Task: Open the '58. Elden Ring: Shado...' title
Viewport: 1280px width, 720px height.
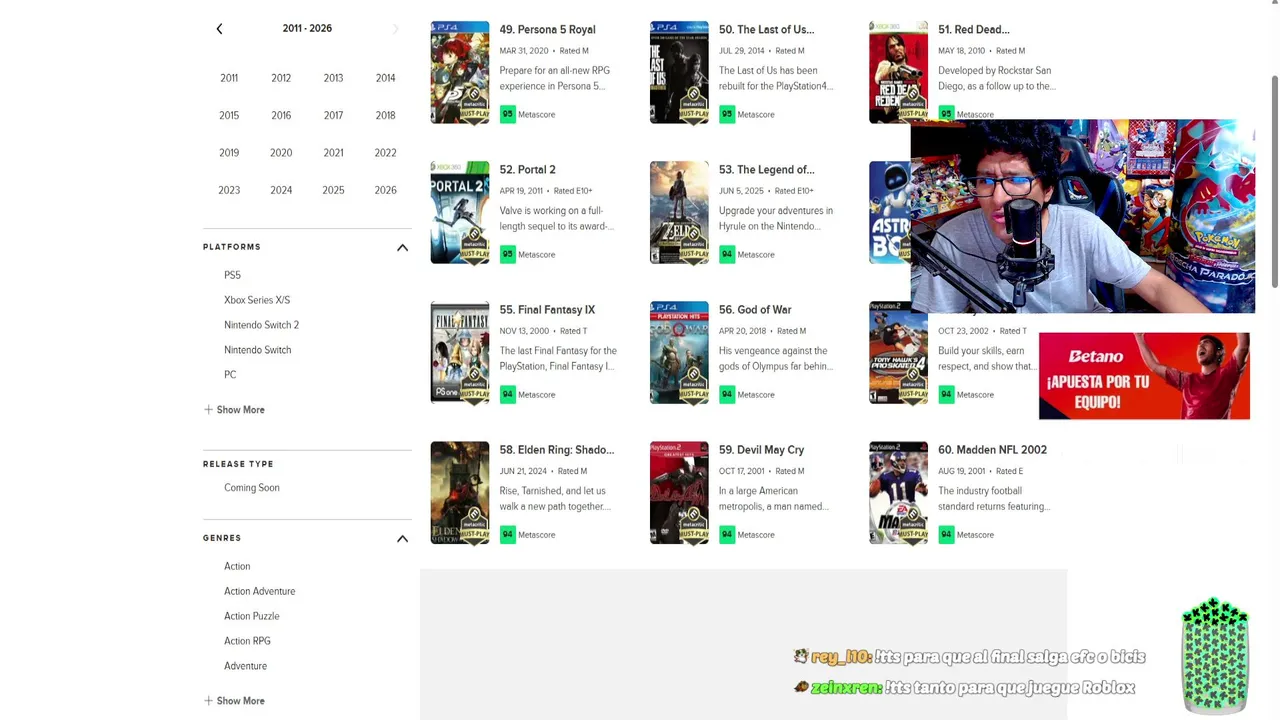Action: click(x=557, y=450)
